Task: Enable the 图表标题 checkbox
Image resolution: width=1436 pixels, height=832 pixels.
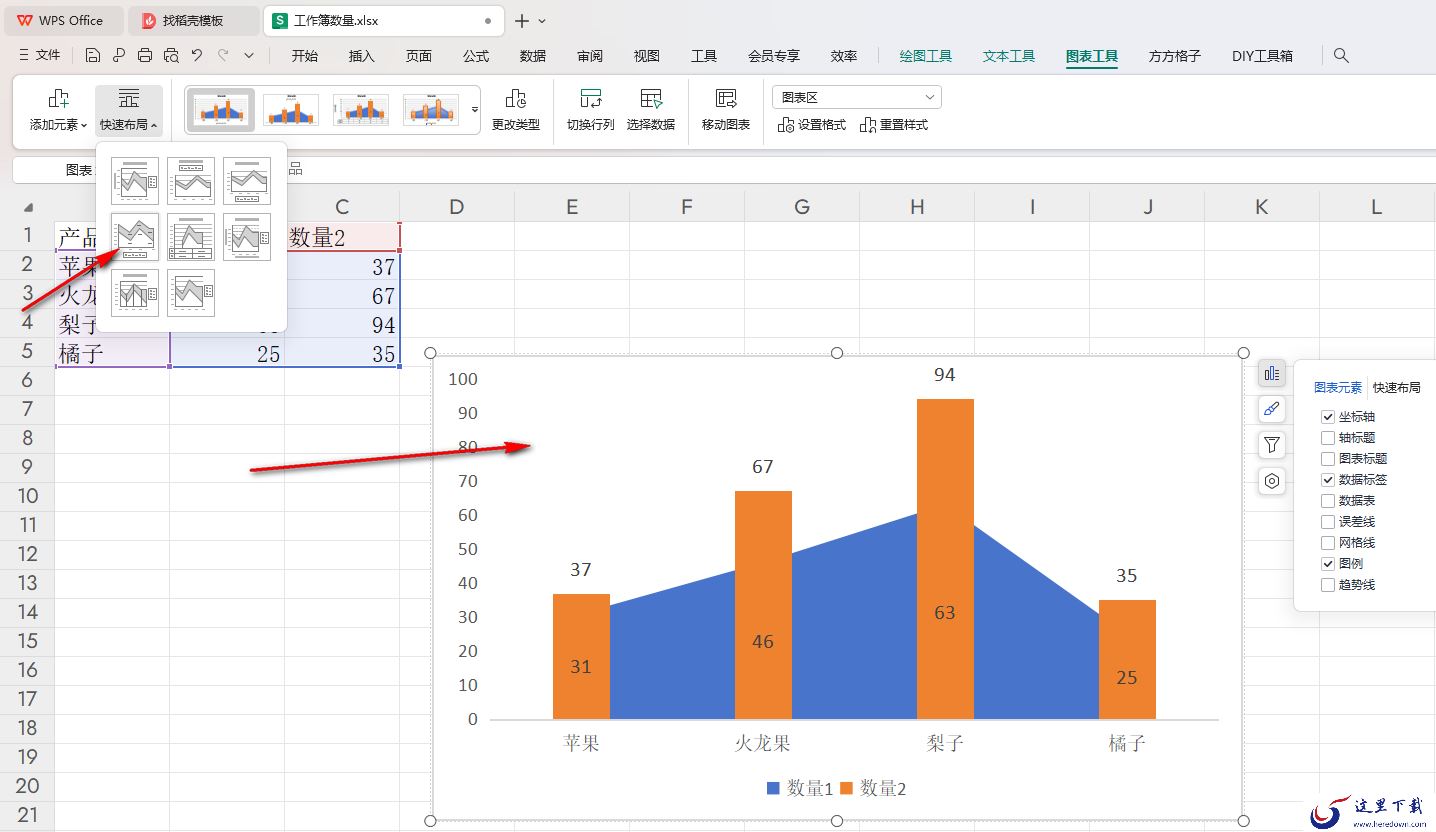Action: click(1328, 459)
